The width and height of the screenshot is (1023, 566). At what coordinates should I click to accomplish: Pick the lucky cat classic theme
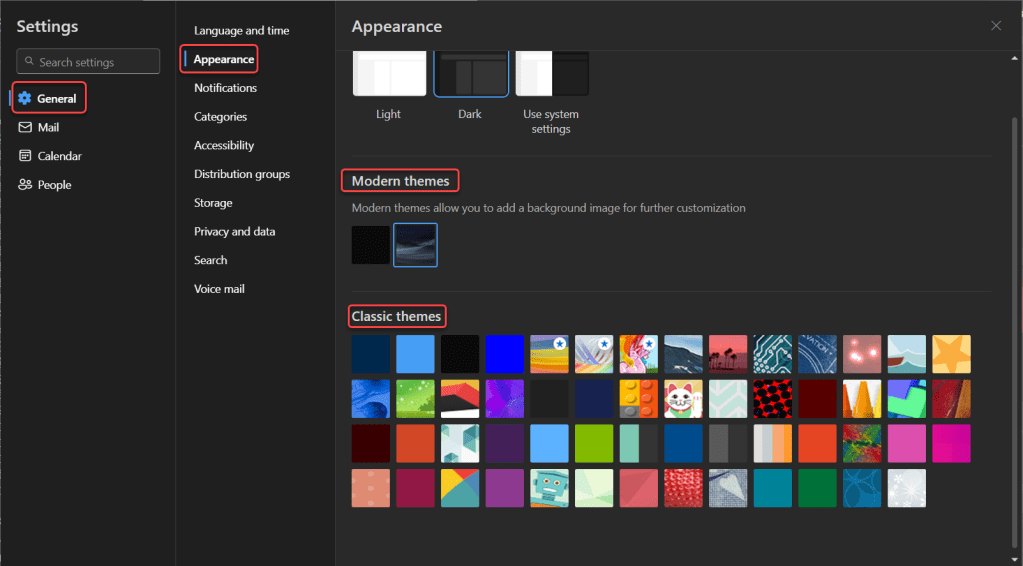pos(684,398)
